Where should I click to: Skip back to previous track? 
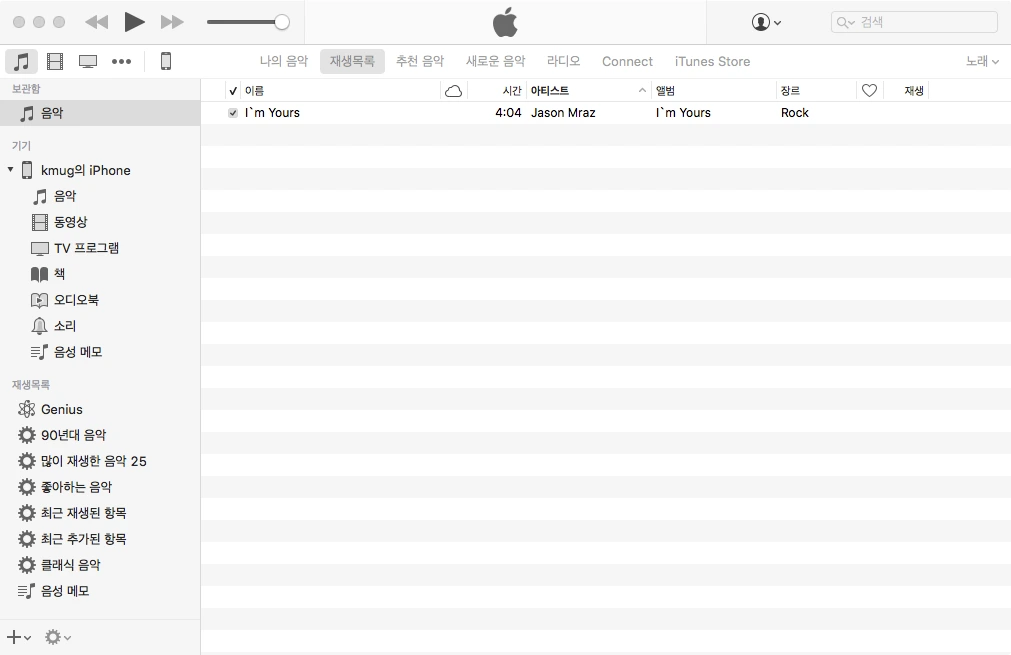pyautogui.click(x=97, y=22)
